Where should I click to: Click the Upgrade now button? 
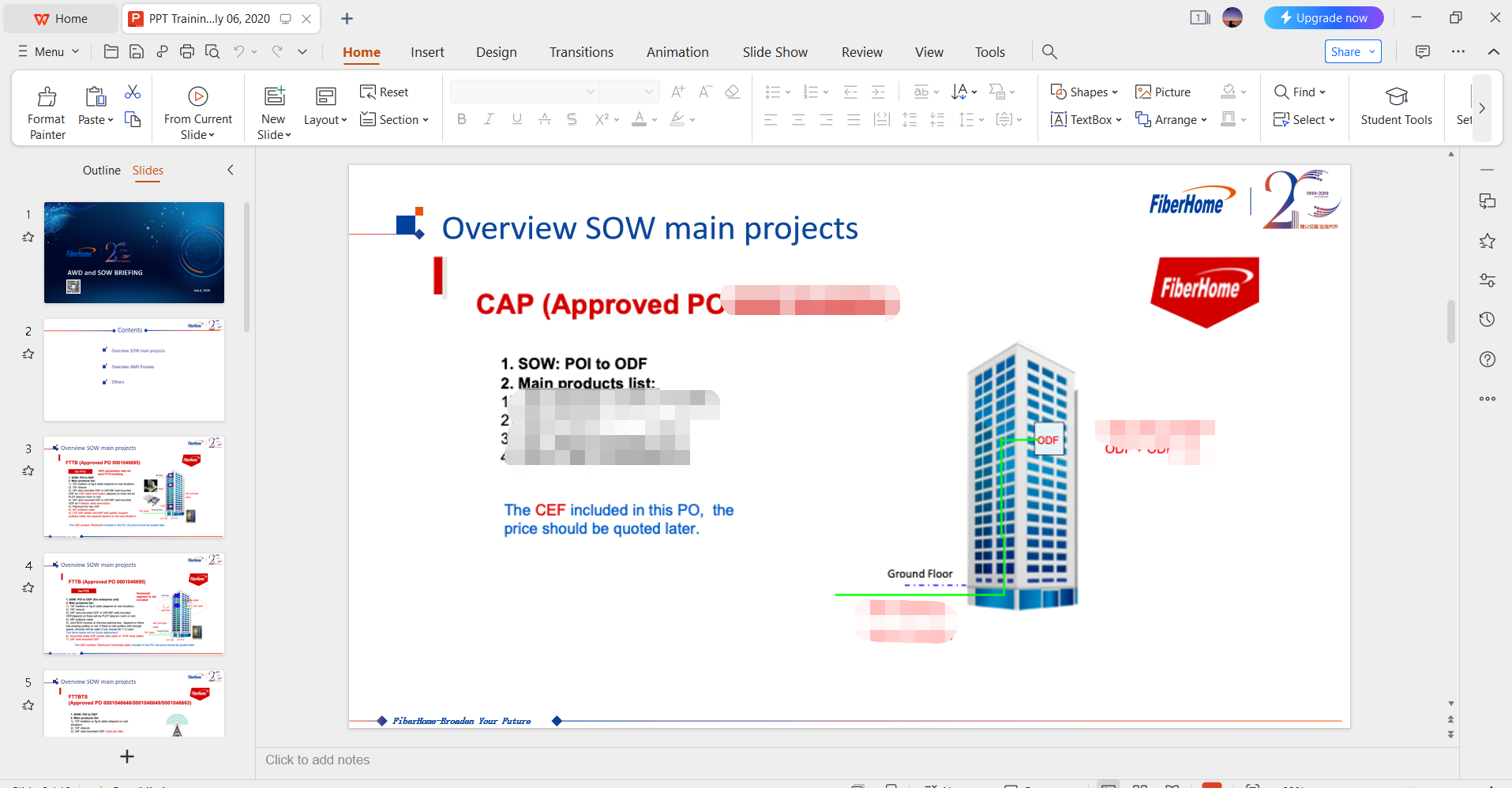tap(1324, 17)
